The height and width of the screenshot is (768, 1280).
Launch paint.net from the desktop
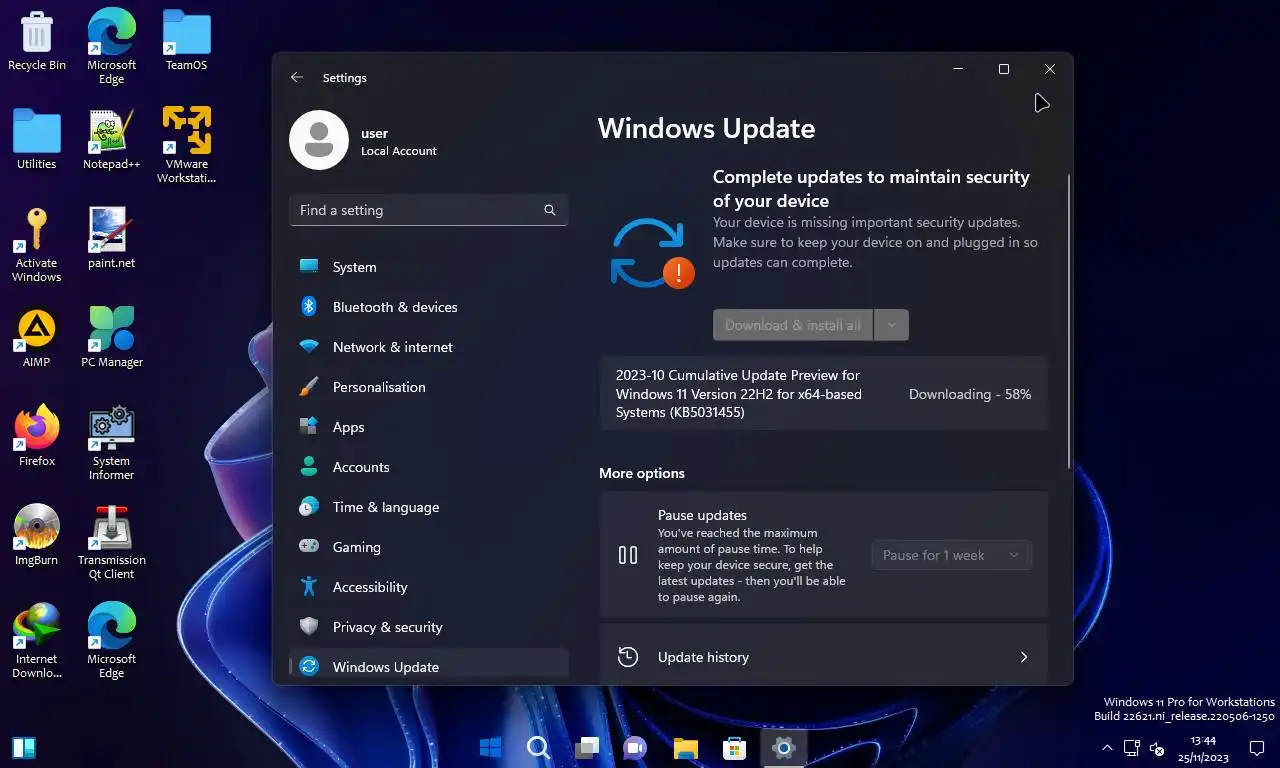tap(111, 237)
